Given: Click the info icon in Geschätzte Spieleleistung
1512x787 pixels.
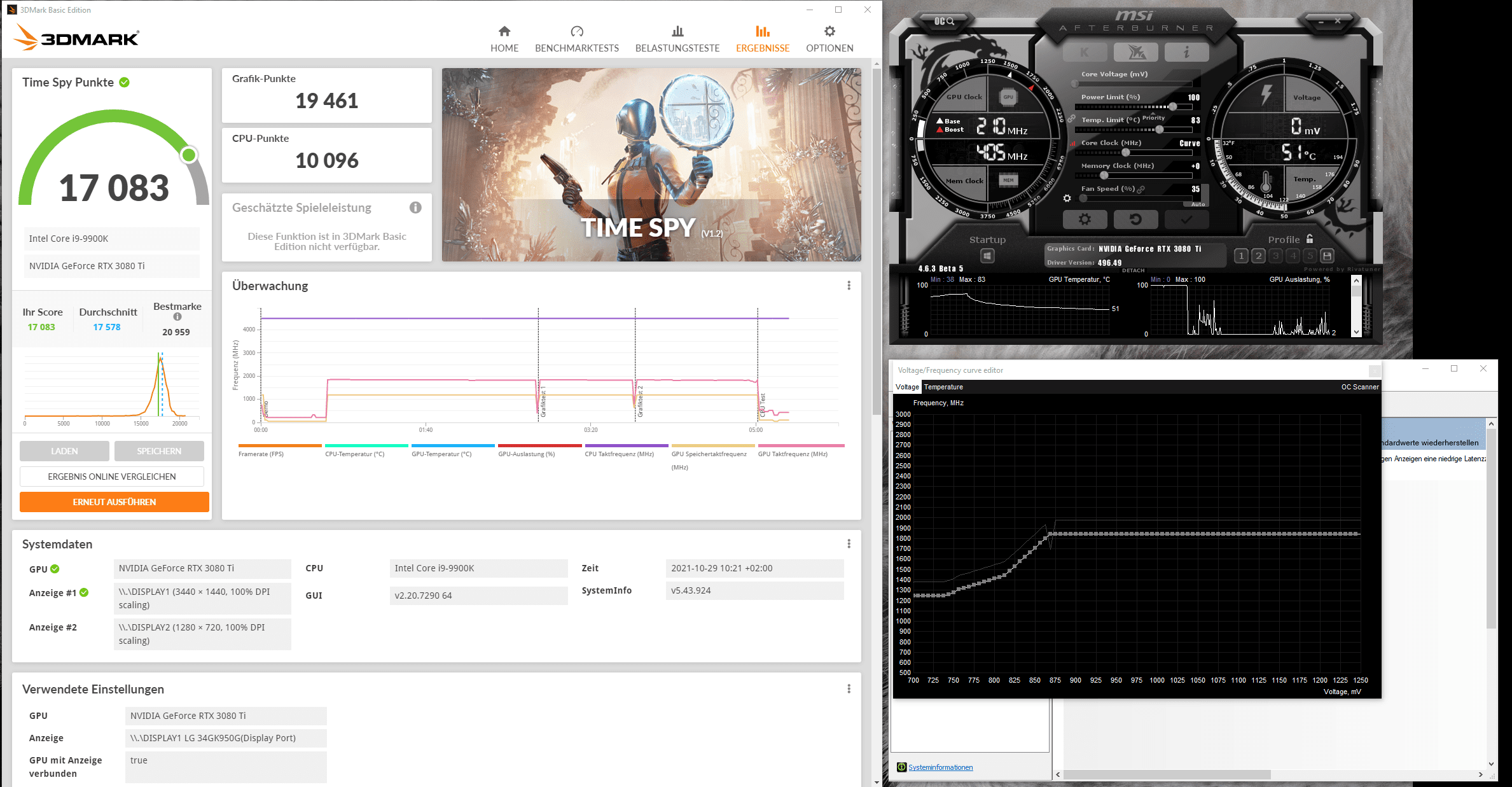Looking at the screenshot, I should tap(415, 207).
